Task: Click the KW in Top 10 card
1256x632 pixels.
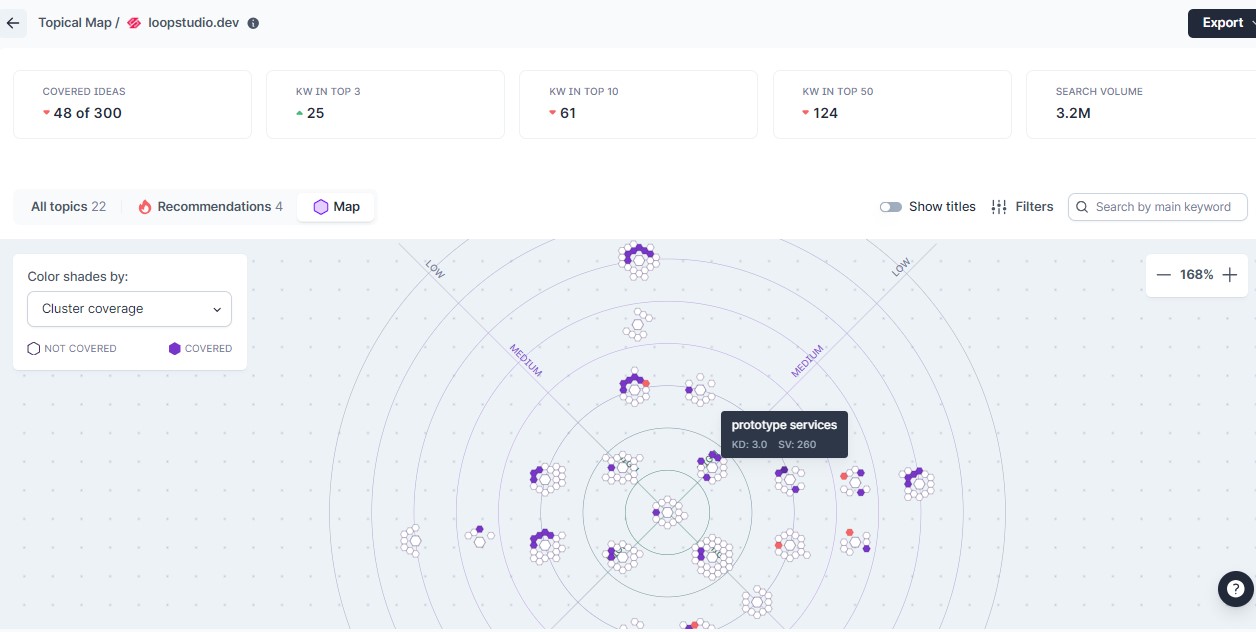Action: coord(638,104)
